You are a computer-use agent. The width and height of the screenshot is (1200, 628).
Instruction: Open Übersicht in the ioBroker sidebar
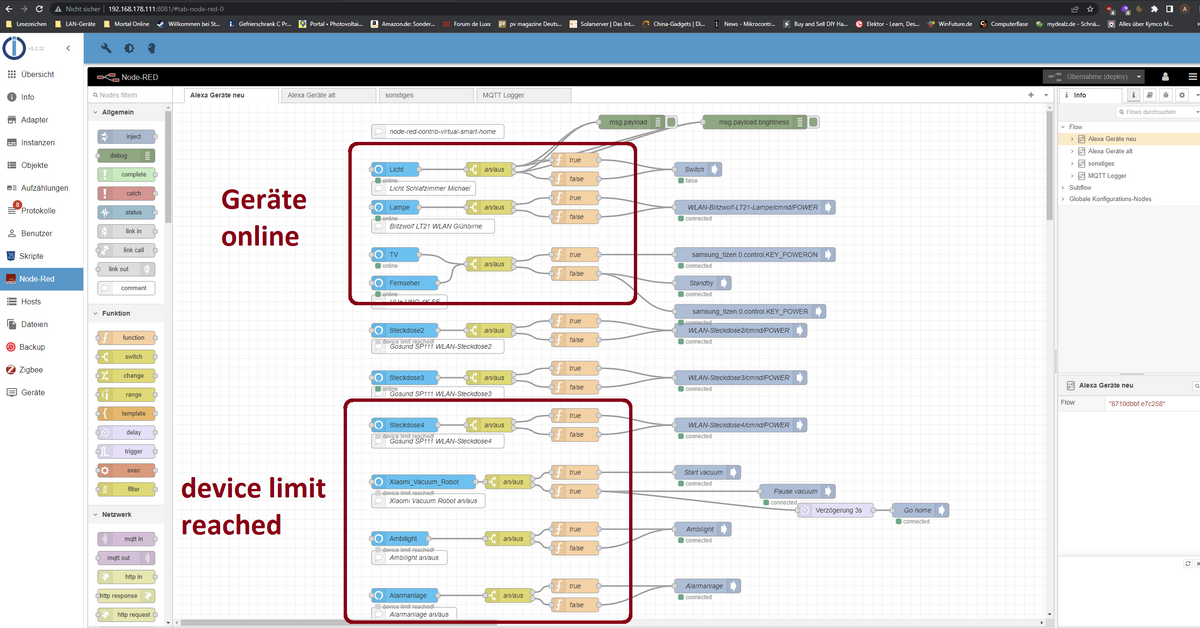pyautogui.click(x=42, y=74)
